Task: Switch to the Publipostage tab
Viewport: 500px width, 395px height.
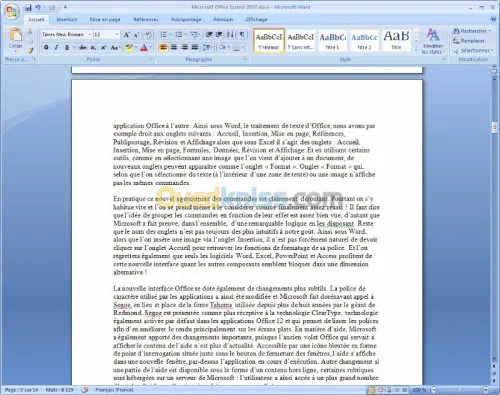Action: 186,19
